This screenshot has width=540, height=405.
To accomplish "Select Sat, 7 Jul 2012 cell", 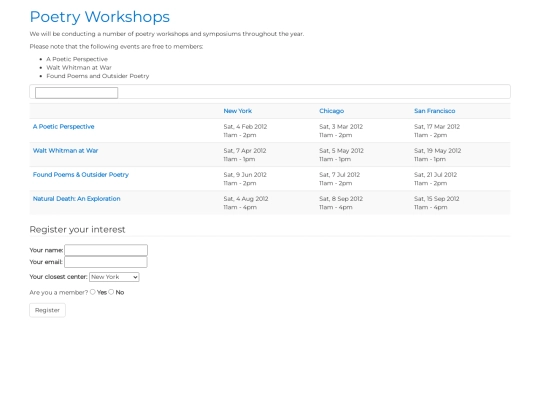I will 364,179.
